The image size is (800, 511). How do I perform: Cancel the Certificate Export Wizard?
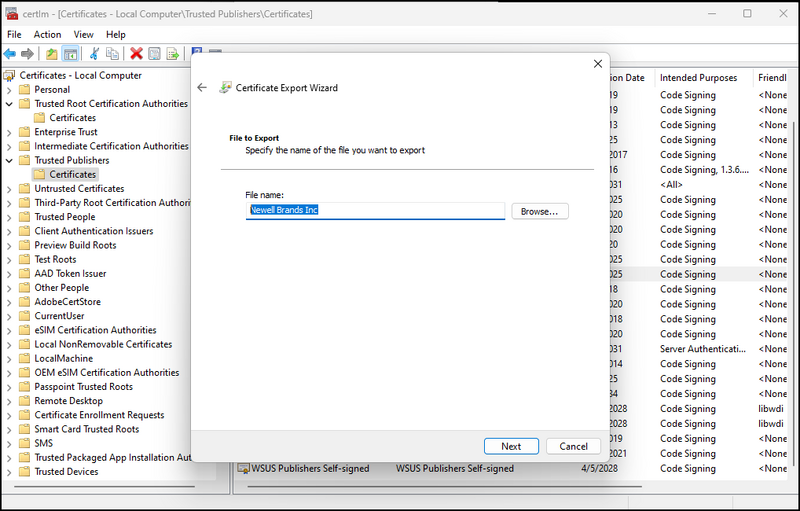point(573,446)
